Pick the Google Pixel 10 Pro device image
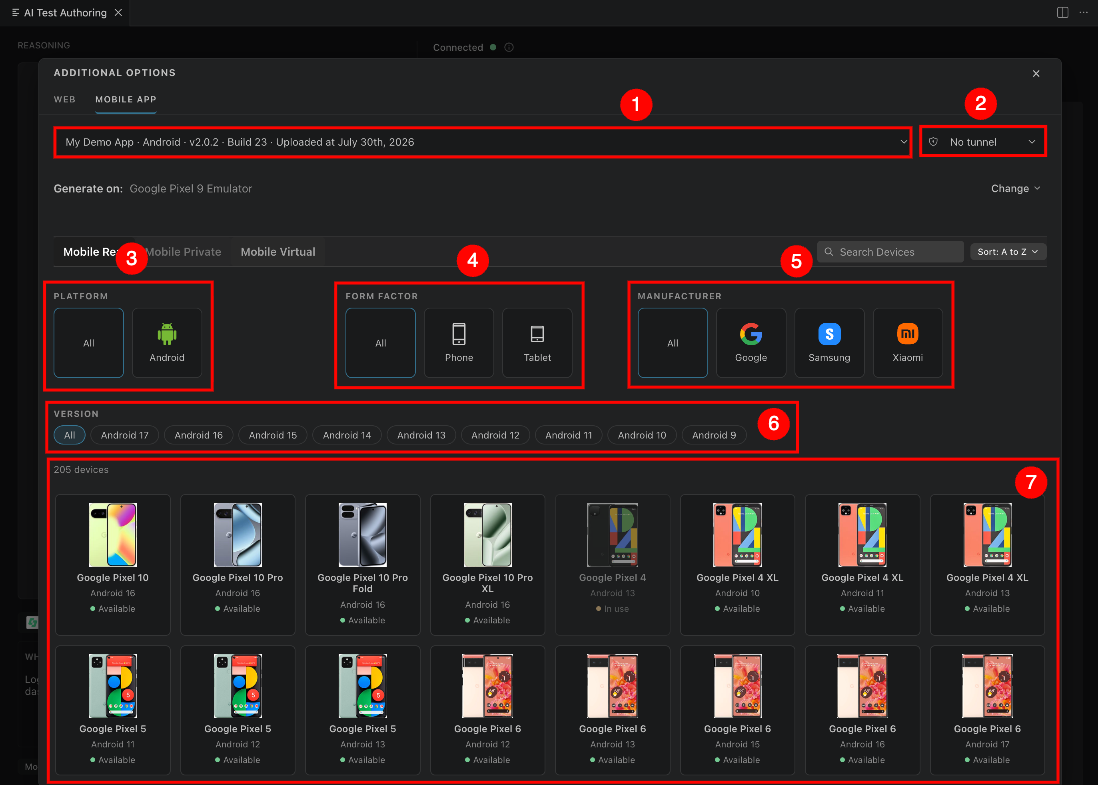 pyautogui.click(x=237, y=535)
